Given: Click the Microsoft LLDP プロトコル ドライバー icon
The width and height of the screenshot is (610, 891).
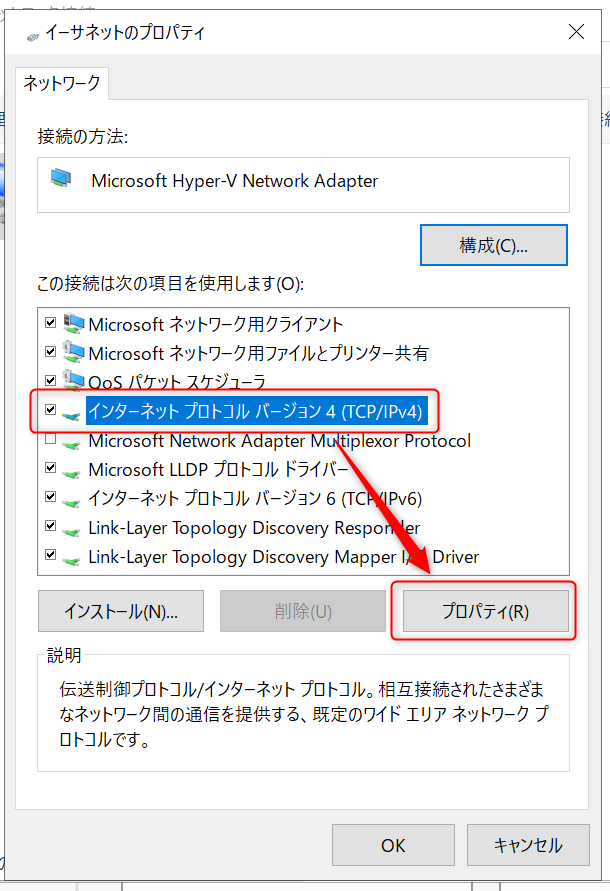Looking at the screenshot, I should pyautogui.click(x=71, y=470).
